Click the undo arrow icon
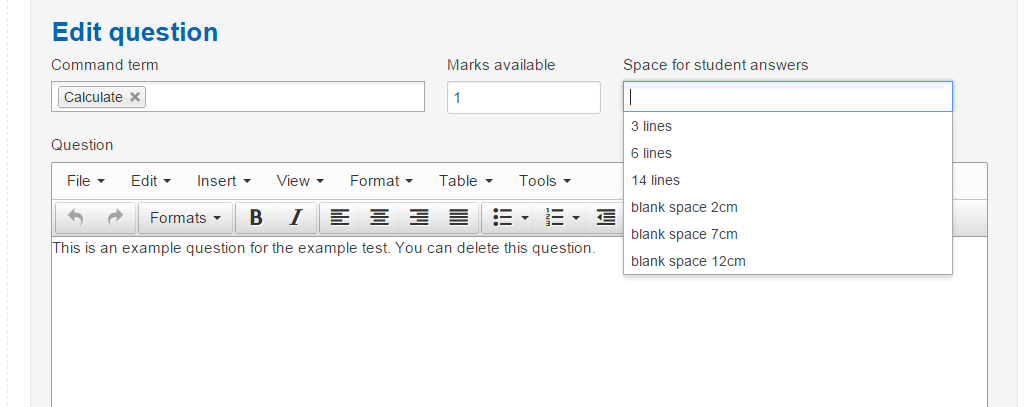1024x407 pixels. tap(76, 218)
